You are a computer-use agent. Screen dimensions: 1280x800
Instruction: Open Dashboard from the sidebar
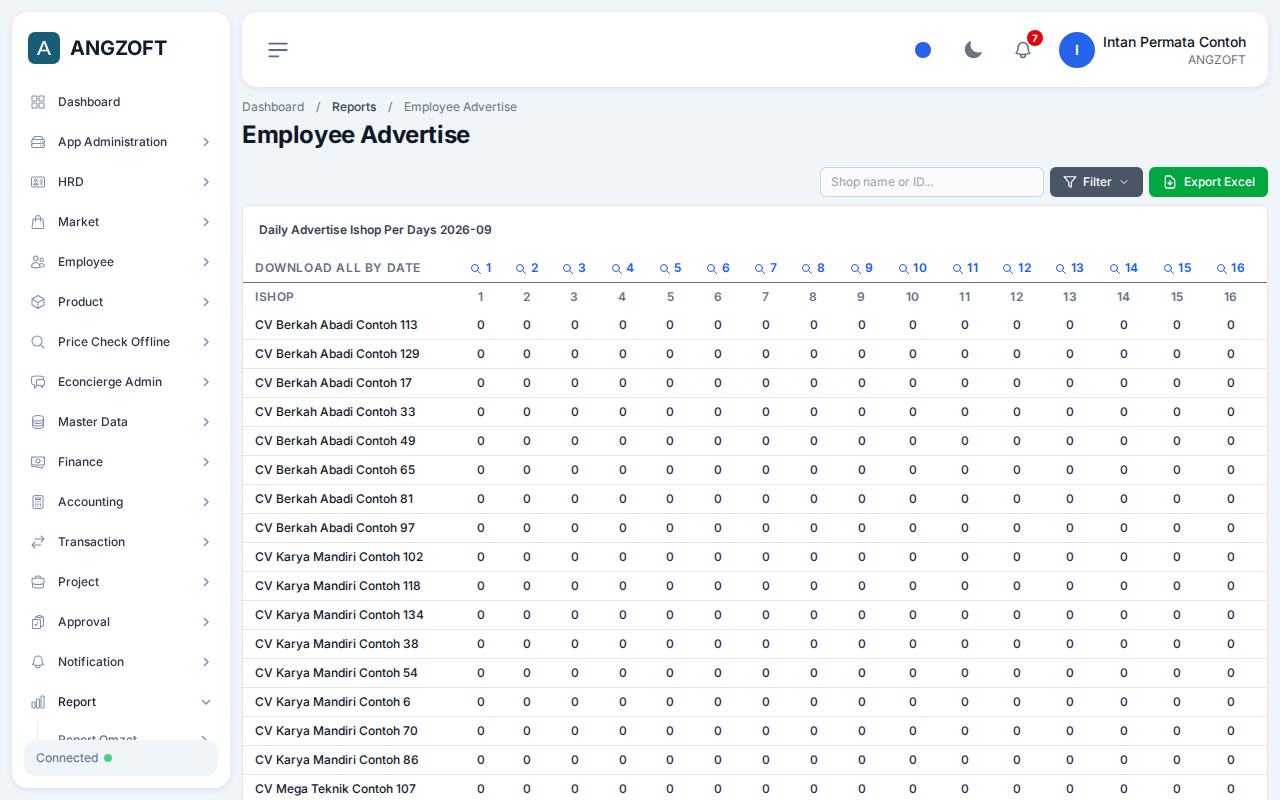point(121,102)
